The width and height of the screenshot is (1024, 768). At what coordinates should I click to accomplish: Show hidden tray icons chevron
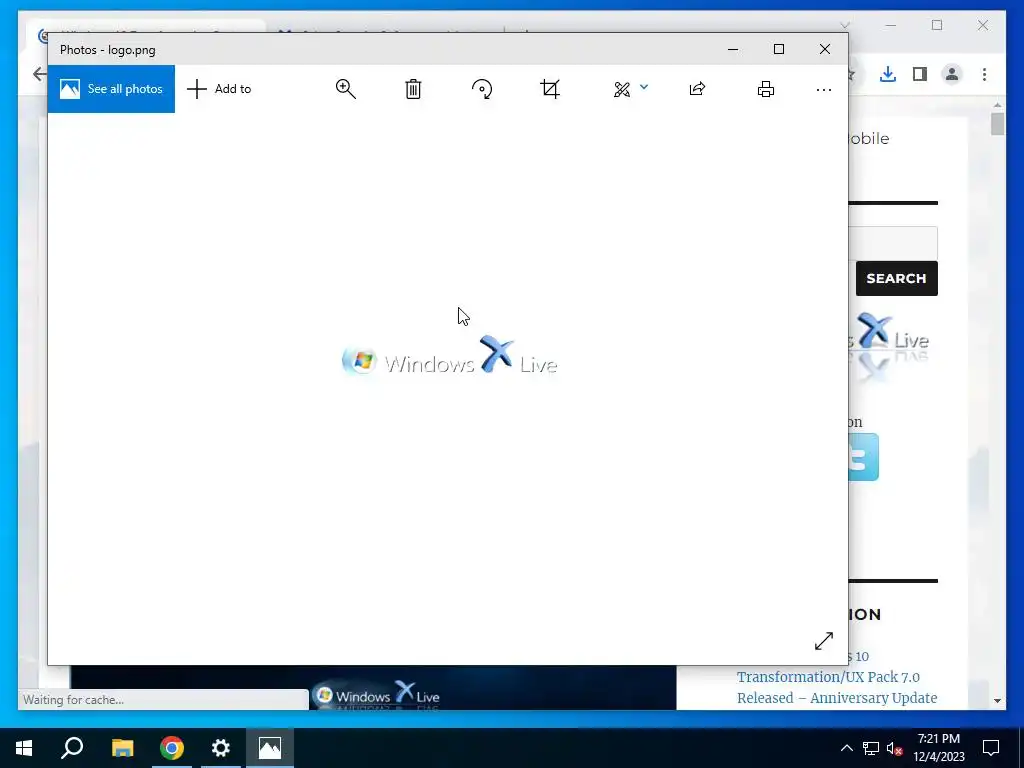click(x=846, y=748)
